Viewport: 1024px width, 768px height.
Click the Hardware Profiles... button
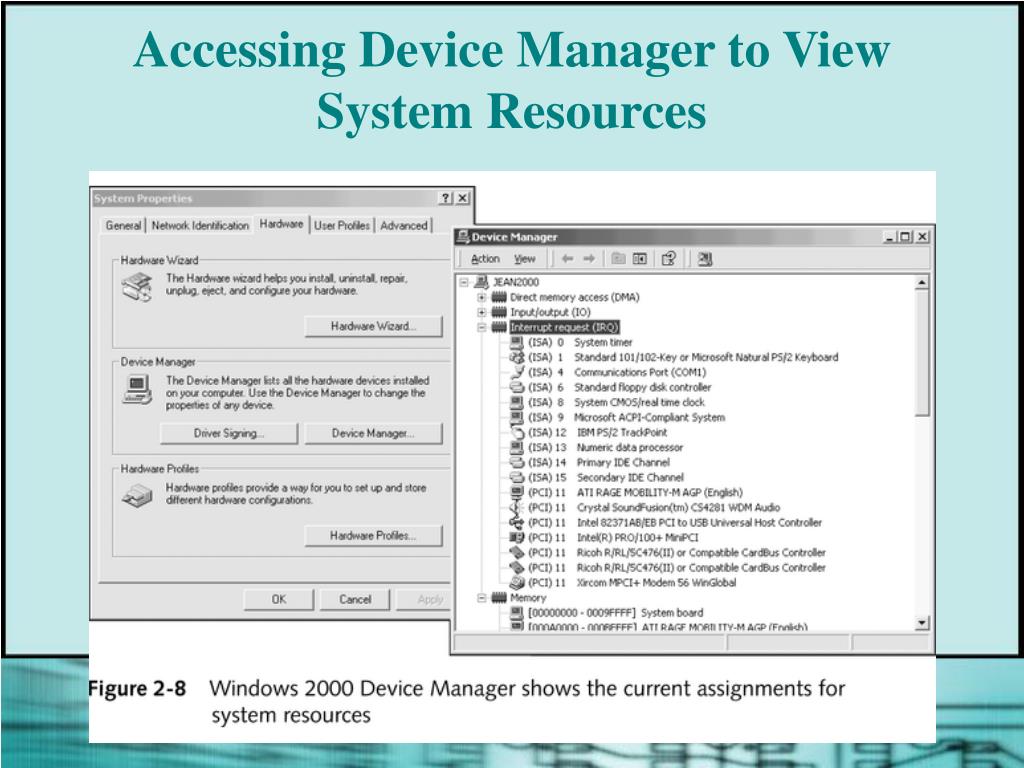(x=374, y=536)
